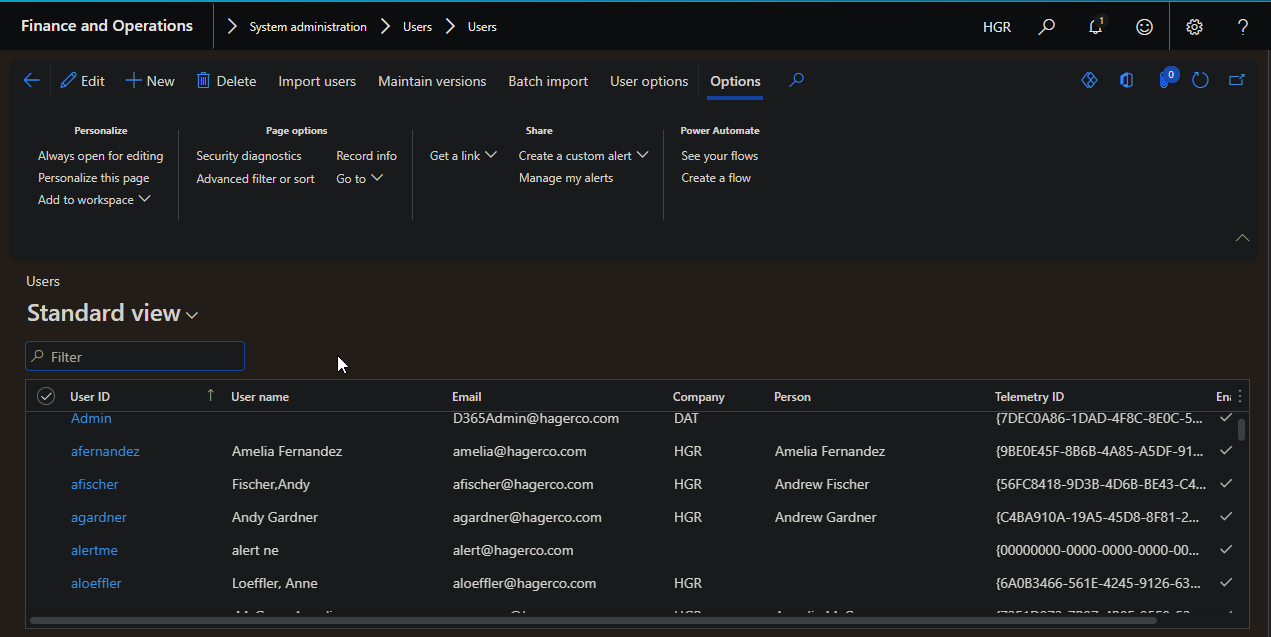
Task: Go back with the left arrow icon
Action: click(x=32, y=81)
